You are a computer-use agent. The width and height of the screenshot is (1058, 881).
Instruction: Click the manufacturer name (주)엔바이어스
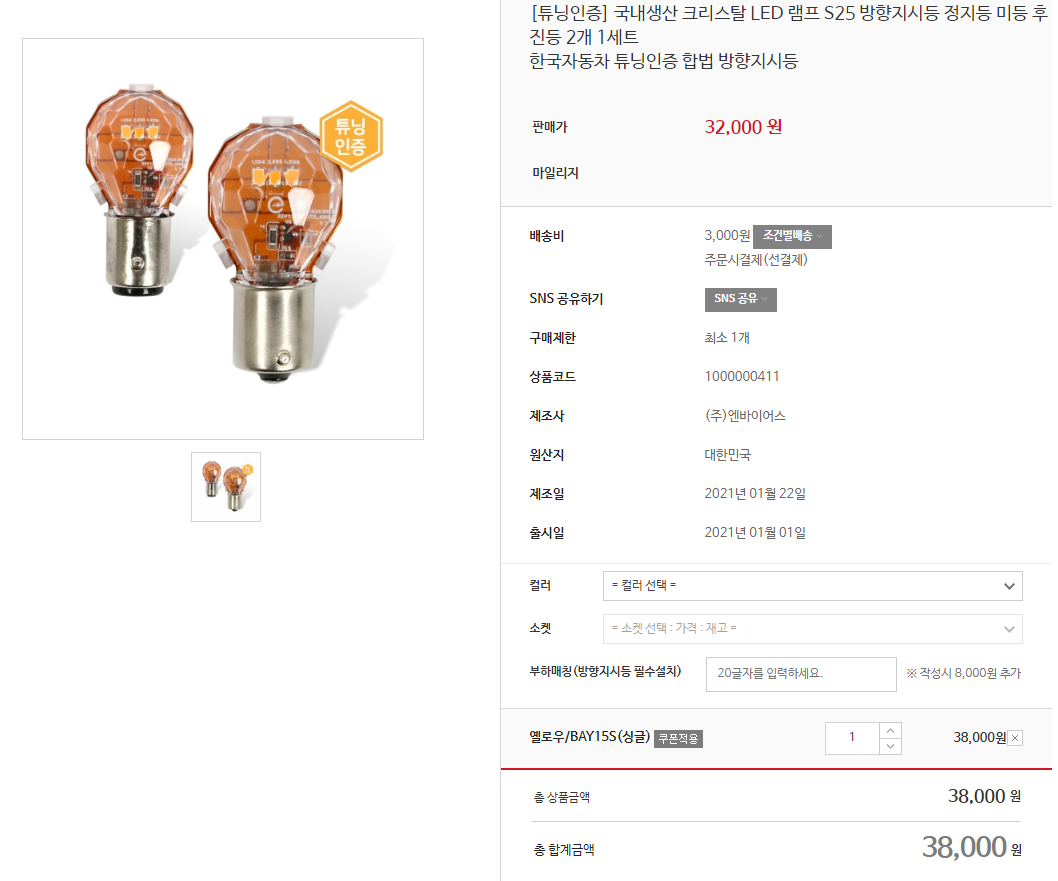745,416
